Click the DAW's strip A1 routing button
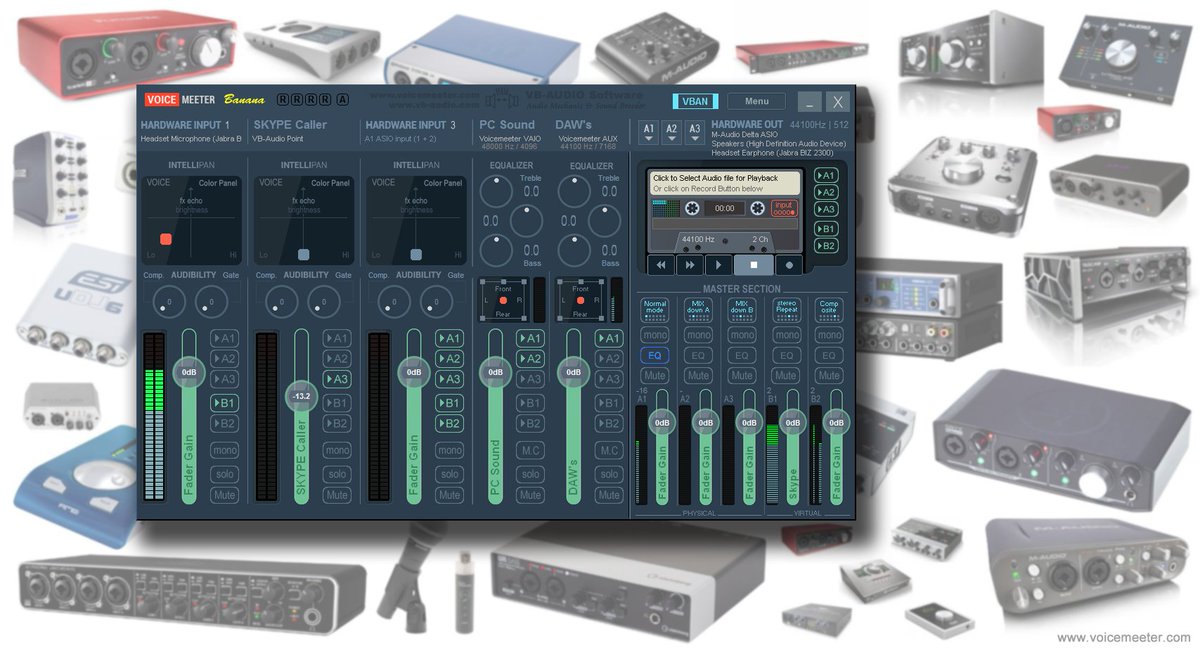Viewport: 1200px width, 650px height. pos(608,338)
